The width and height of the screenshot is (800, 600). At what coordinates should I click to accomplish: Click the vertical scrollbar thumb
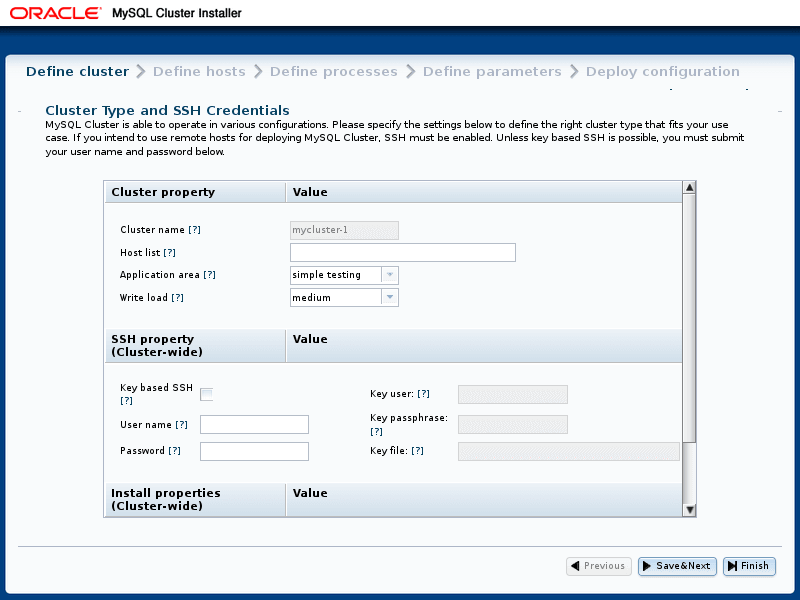pos(689,318)
